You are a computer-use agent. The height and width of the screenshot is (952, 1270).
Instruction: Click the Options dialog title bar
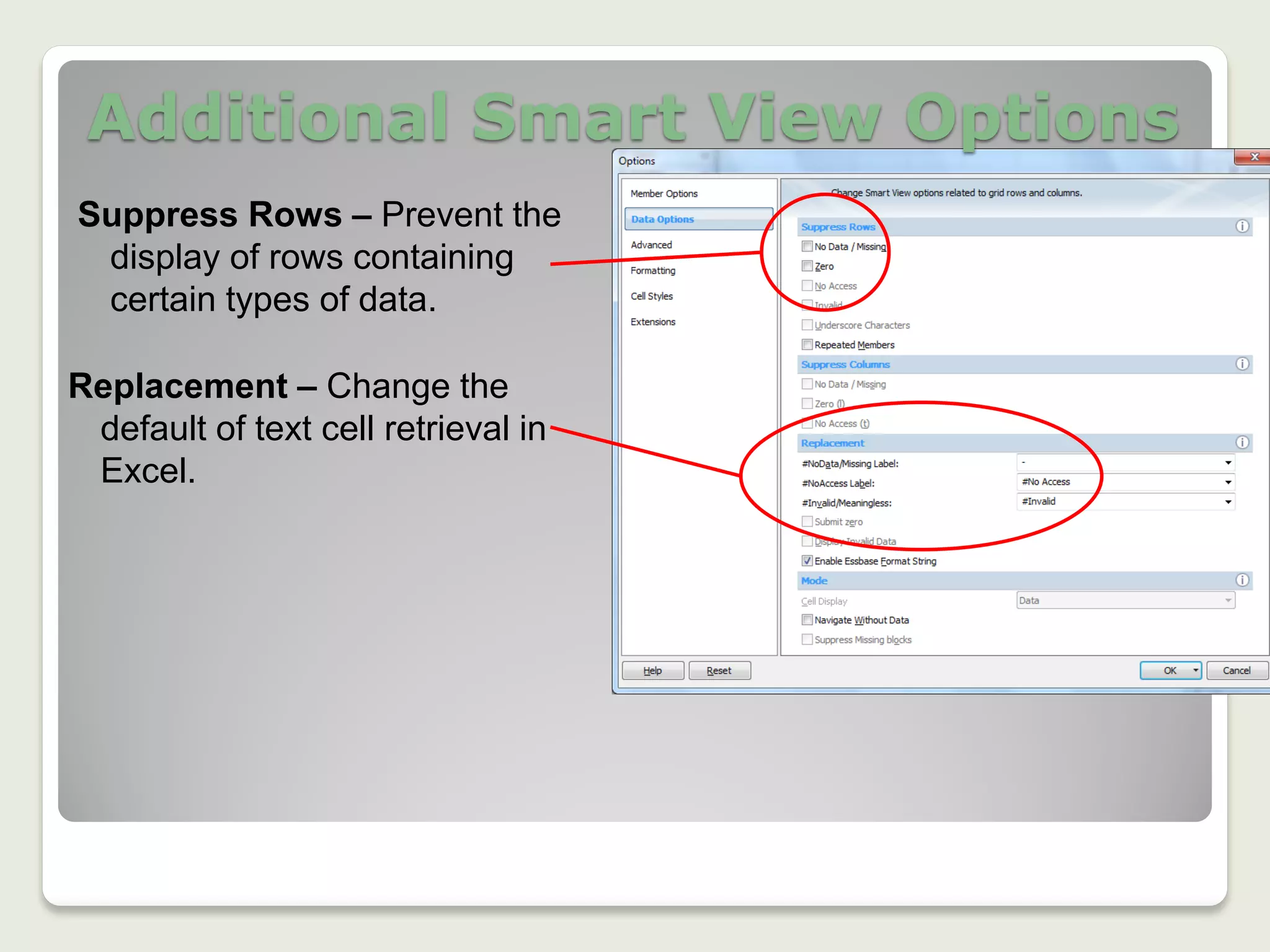pos(924,161)
